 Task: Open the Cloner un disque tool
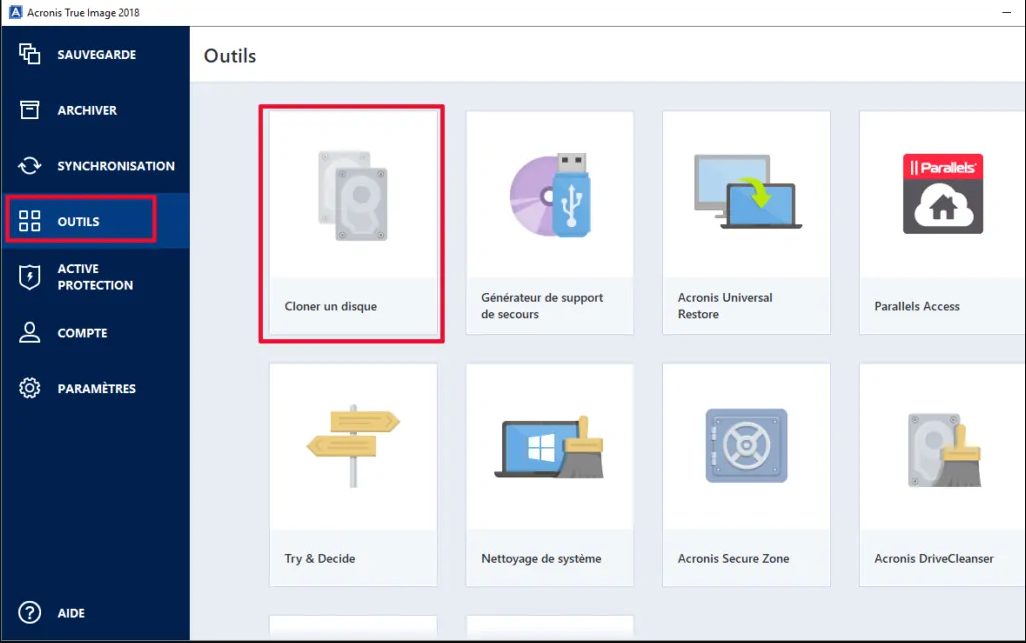pyautogui.click(x=352, y=222)
